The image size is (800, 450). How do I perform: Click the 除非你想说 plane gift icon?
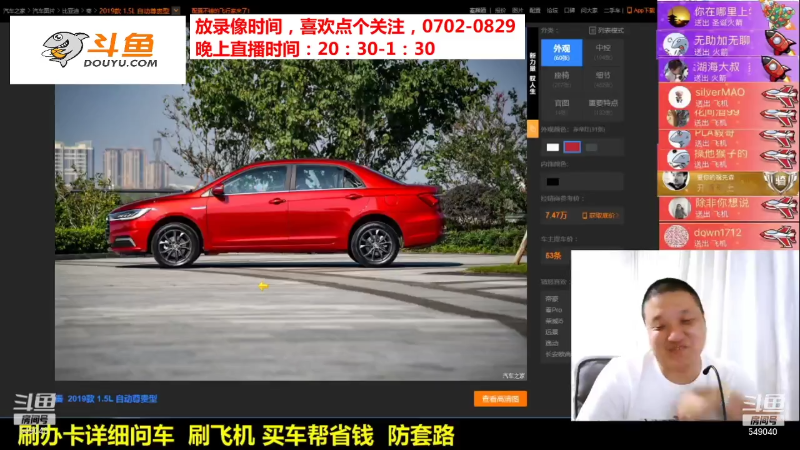[779, 207]
